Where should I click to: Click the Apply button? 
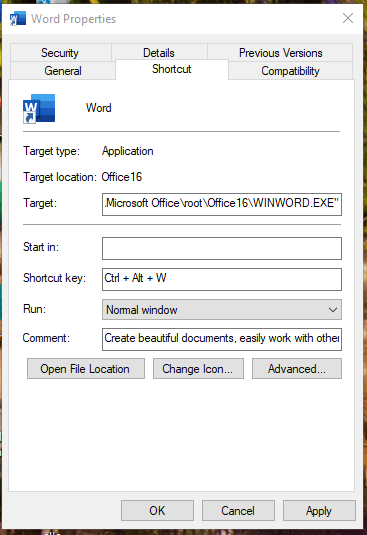(319, 510)
